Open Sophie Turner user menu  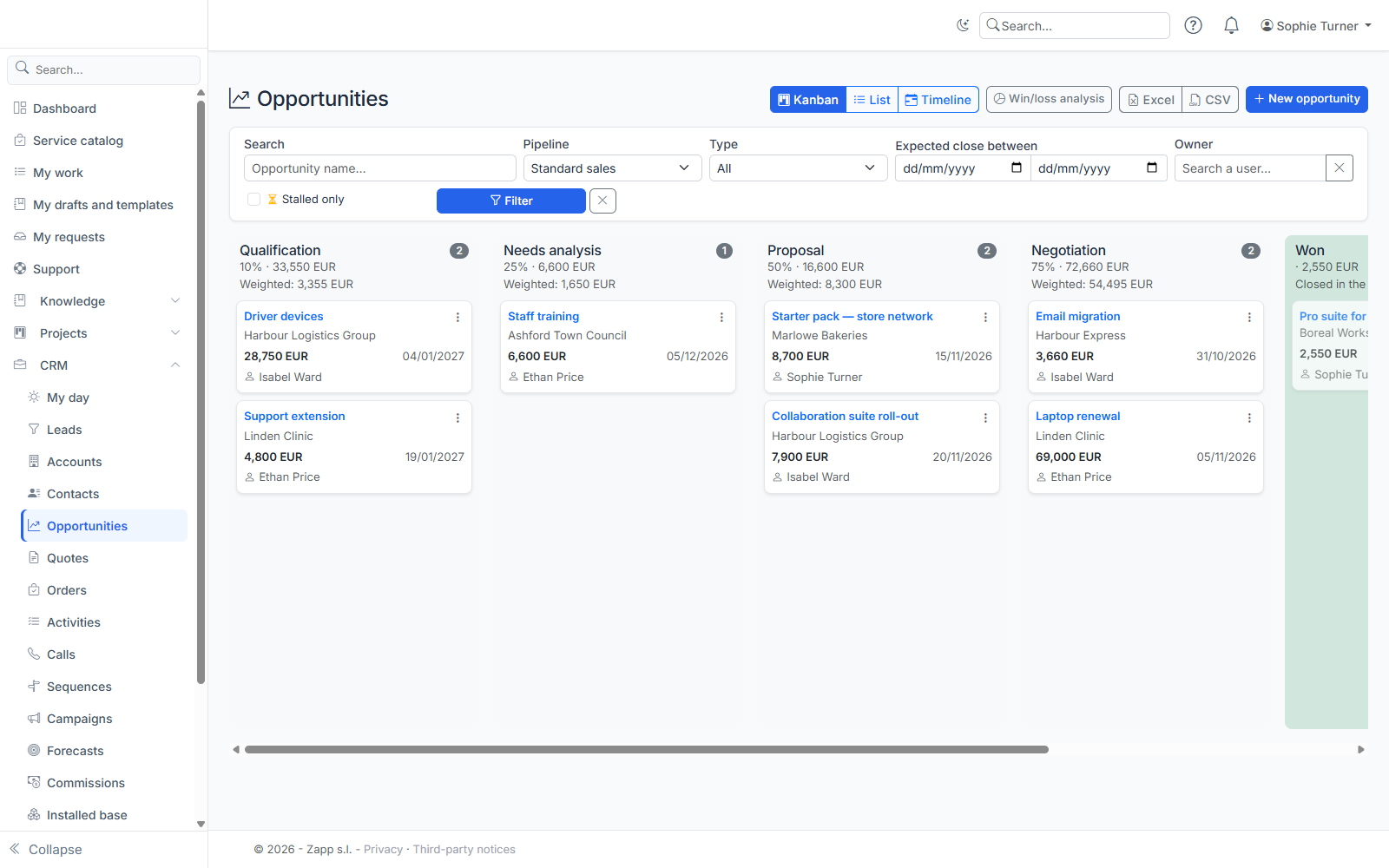tap(1316, 26)
